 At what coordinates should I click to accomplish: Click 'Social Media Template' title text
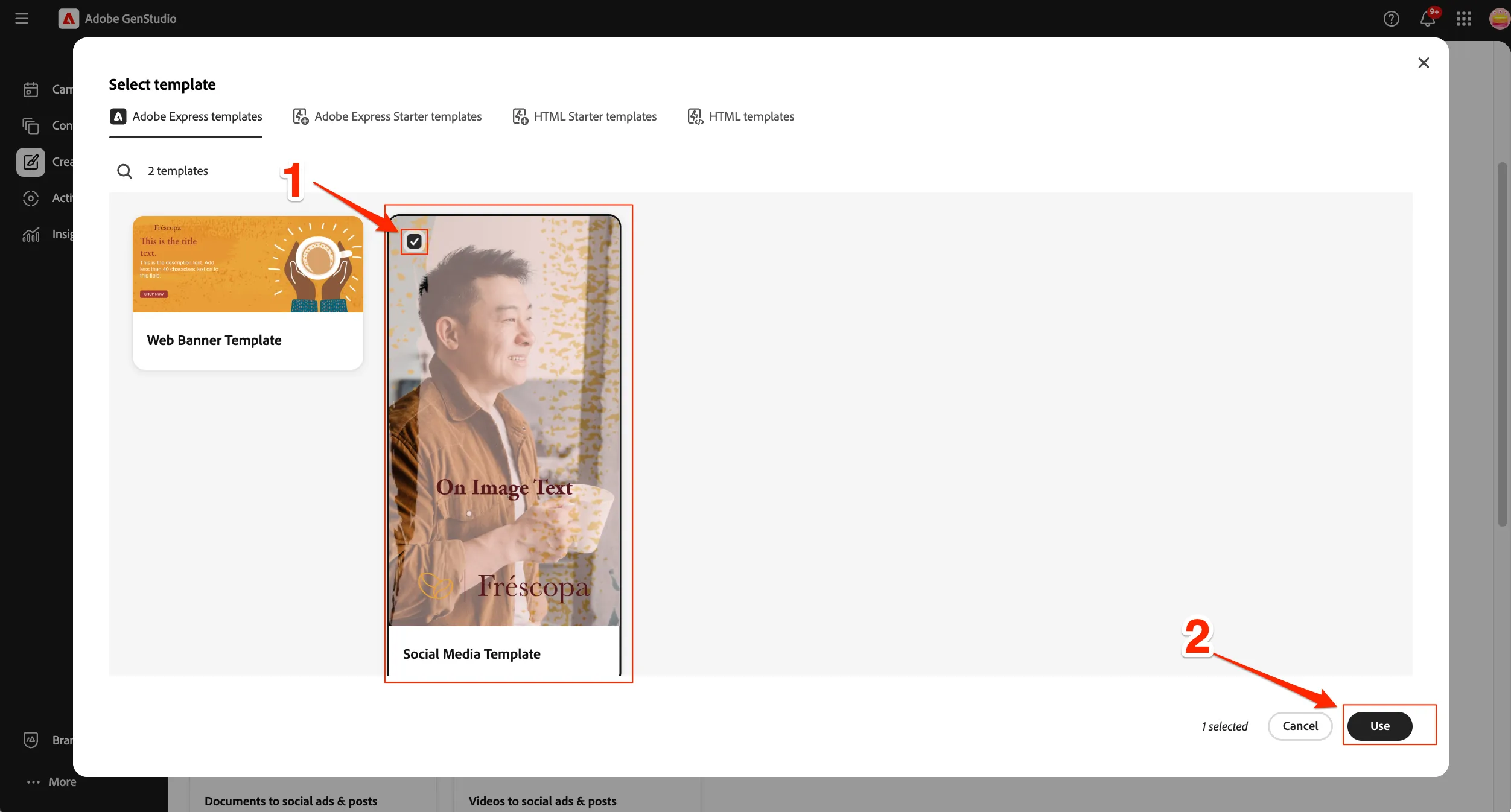click(x=472, y=654)
